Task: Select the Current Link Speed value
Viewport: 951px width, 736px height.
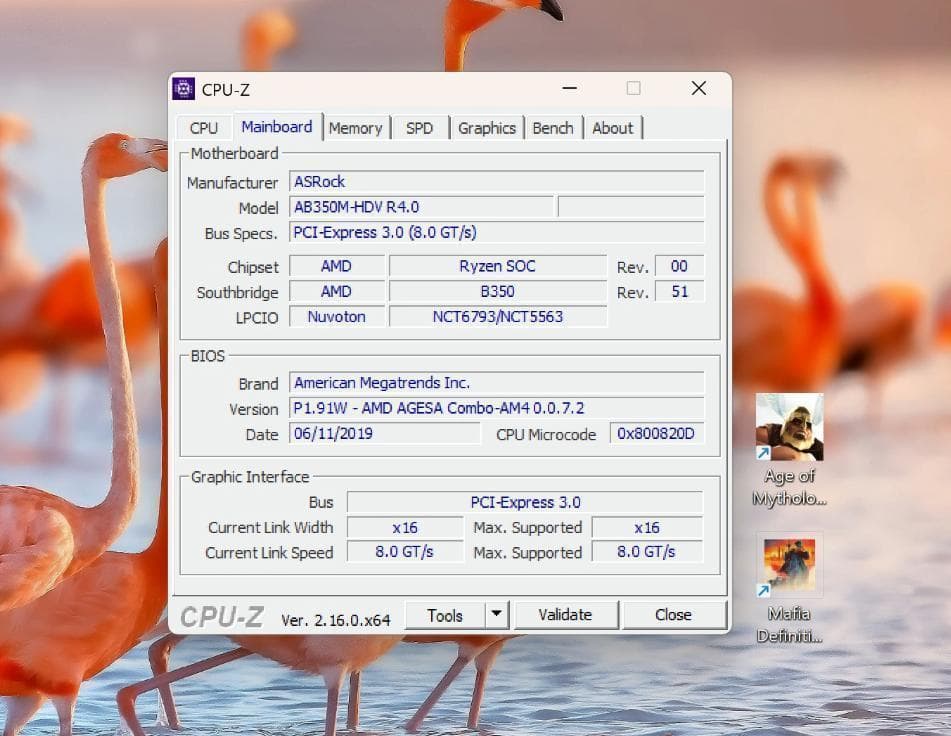Action: click(404, 551)
